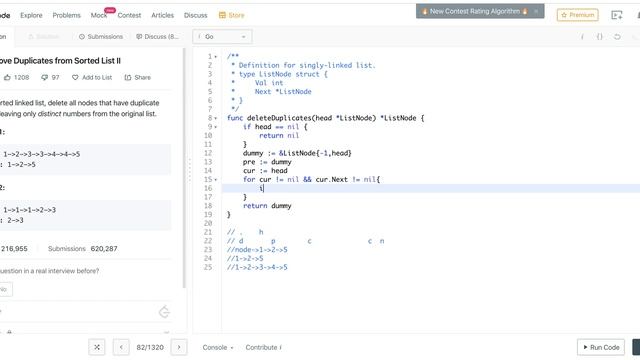The width and height of the screenshot is (640, 360).
Task: Click example input '1->1->1->2->3'
Action: 30,210
